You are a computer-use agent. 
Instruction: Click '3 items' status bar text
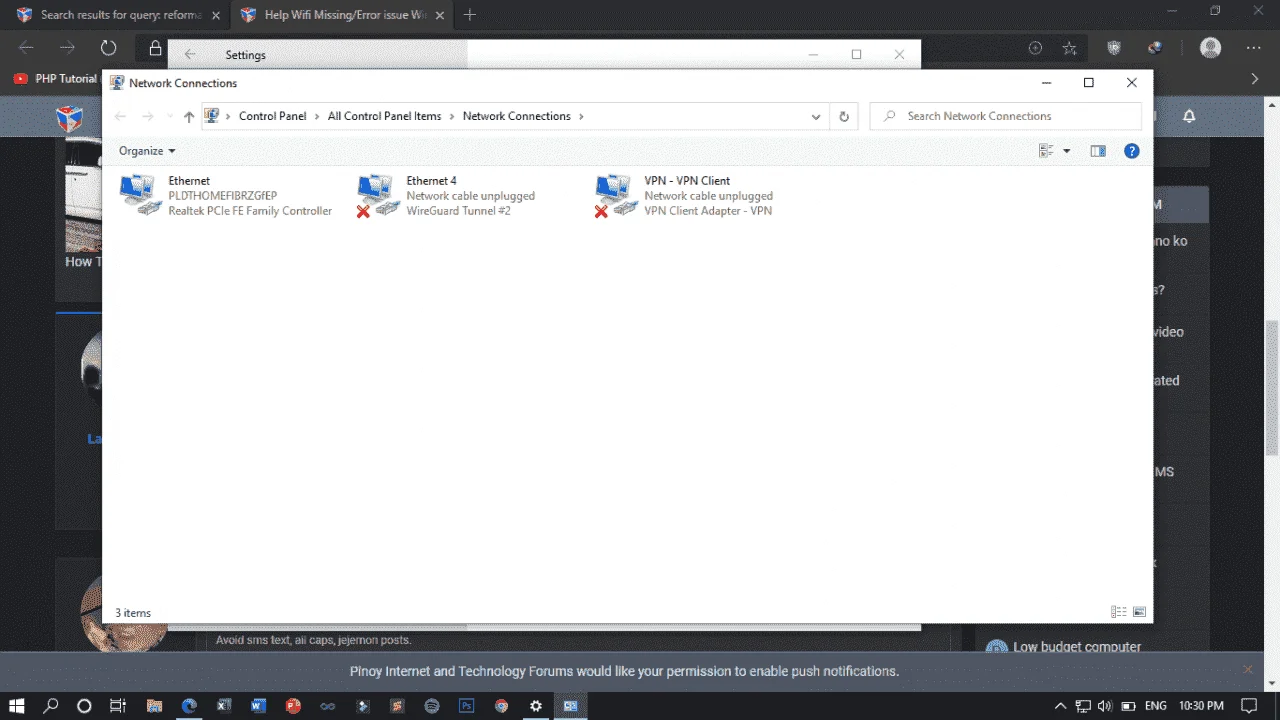pyautogui.click(x=133, y=613)
